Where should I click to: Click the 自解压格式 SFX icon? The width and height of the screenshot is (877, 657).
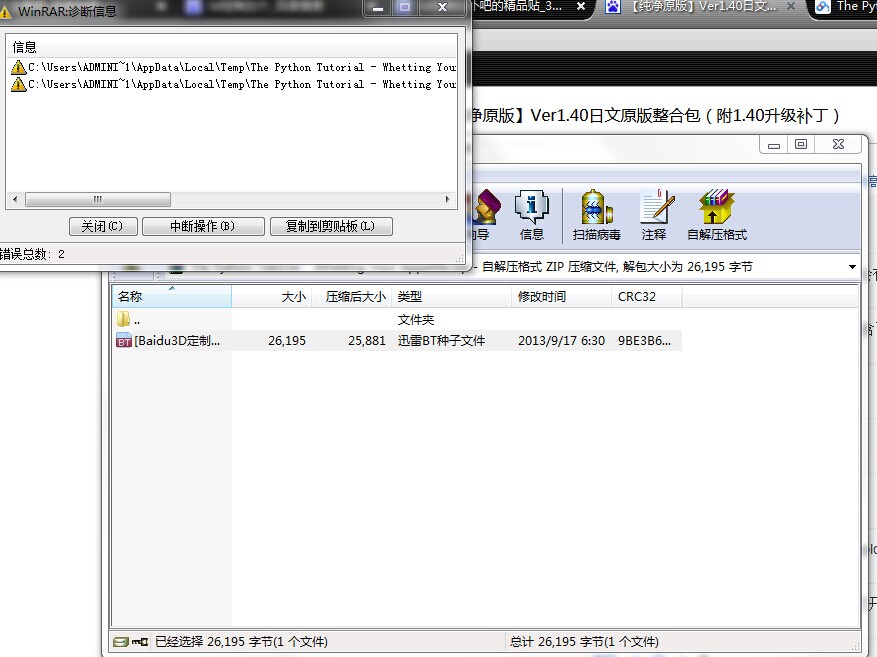click(x=716, y=215)
